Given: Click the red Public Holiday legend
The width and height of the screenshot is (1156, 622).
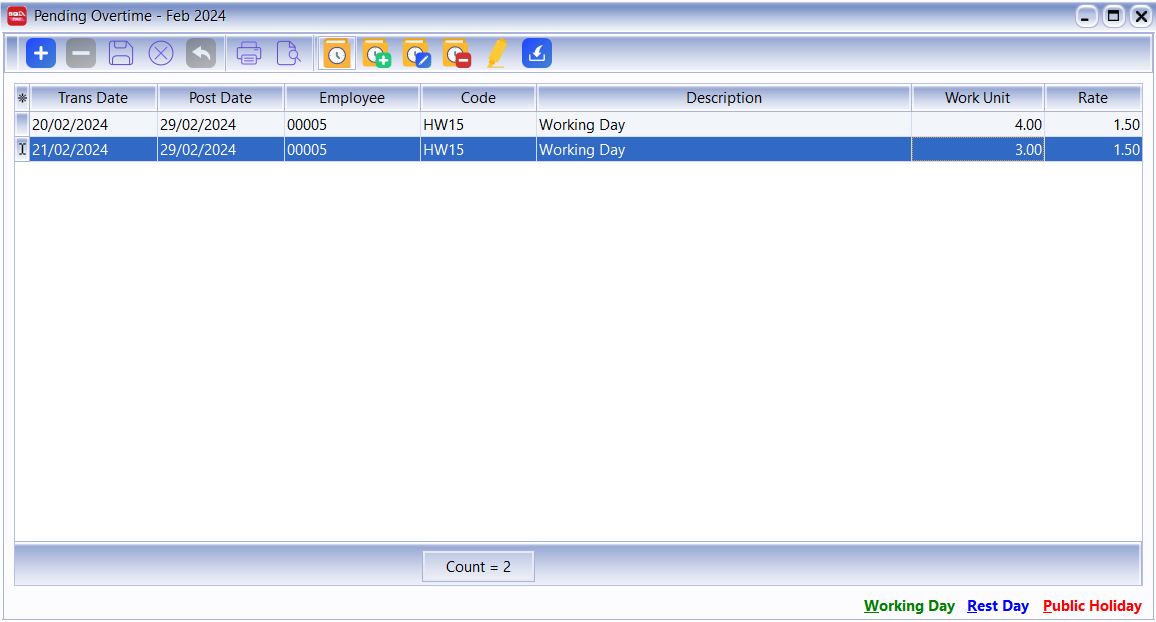Looking at the screenshot, I should [1092, 606].
